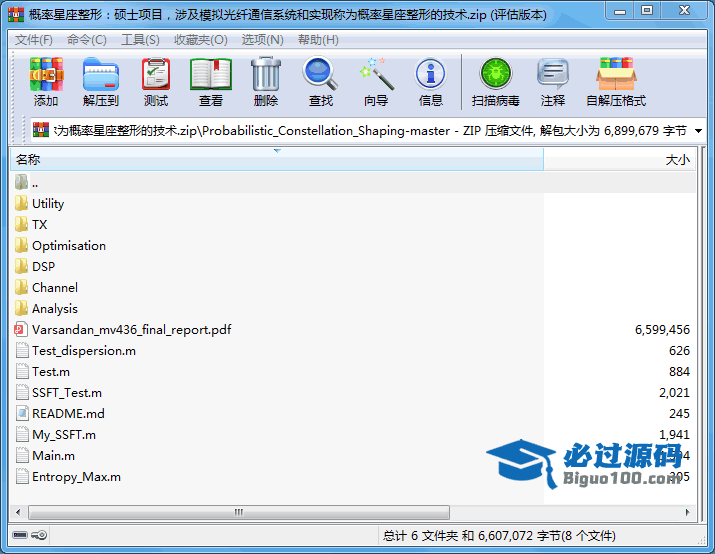Open the 选项(N) menu
The image size is (715, 554).
click(x=263, y=40)
